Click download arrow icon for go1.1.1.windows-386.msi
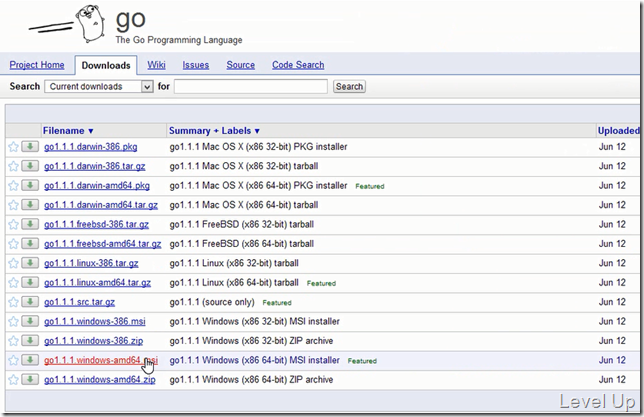644x417 pixels. click(30, 321)
